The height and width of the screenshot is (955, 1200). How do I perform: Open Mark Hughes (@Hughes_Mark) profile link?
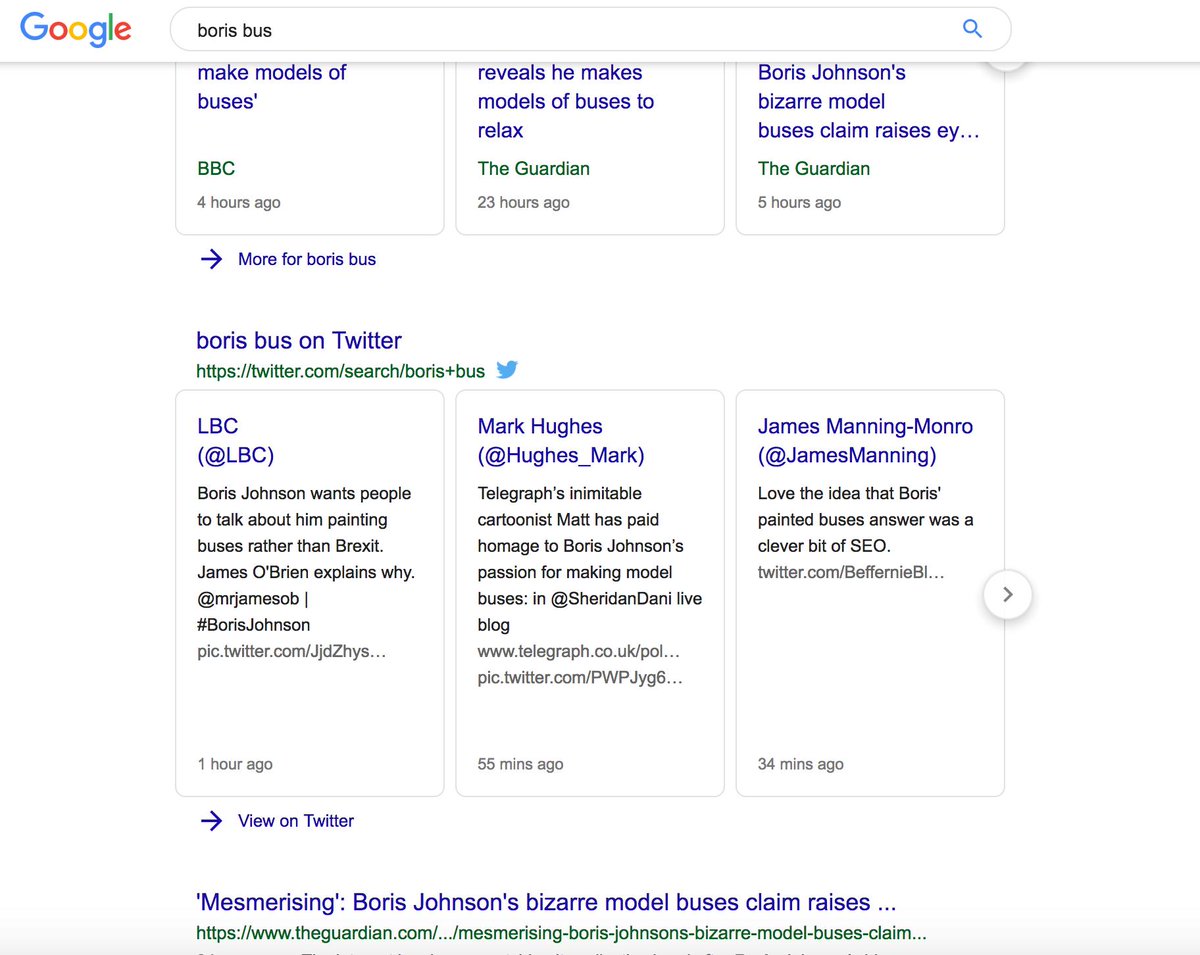coord(561,441)
